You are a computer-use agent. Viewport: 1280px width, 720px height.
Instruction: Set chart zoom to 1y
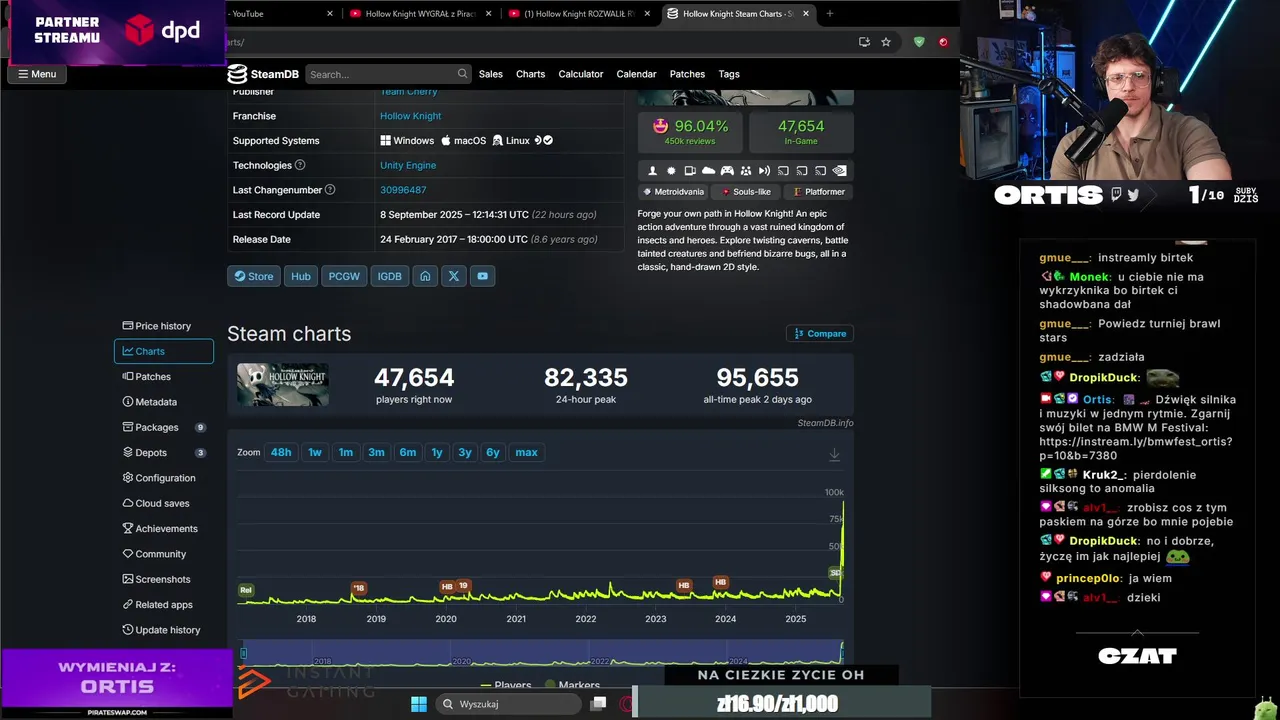[437, 453]
